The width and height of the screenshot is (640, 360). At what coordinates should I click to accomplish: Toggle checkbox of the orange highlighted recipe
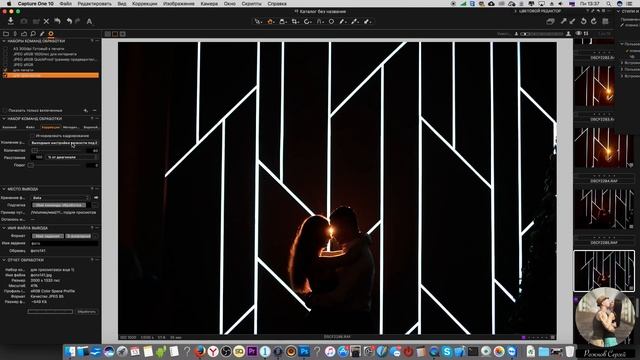5,75
